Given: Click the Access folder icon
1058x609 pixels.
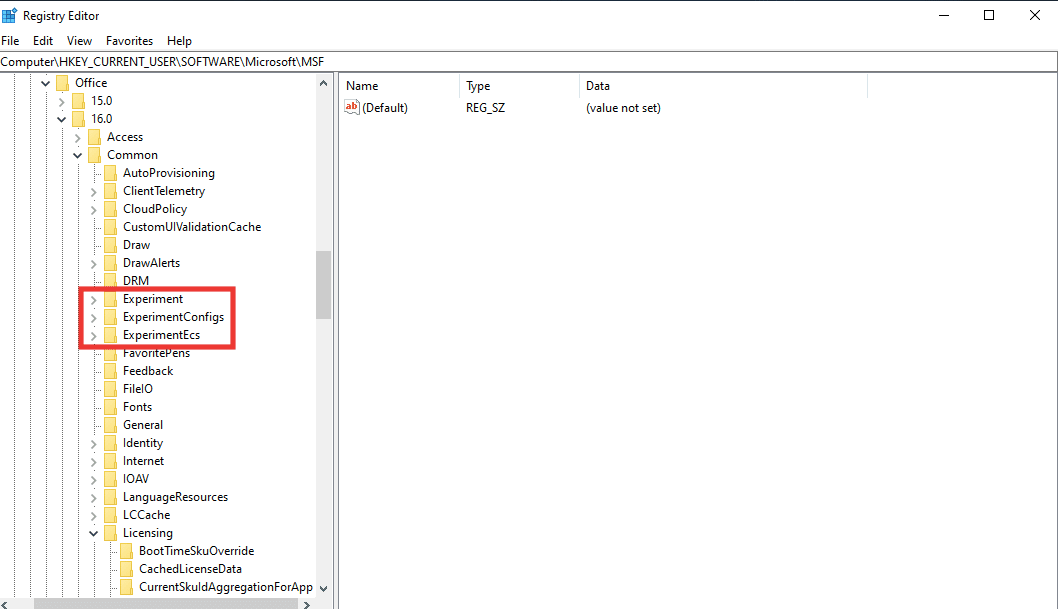Looking at the screenshot, I should coord(94,137).
